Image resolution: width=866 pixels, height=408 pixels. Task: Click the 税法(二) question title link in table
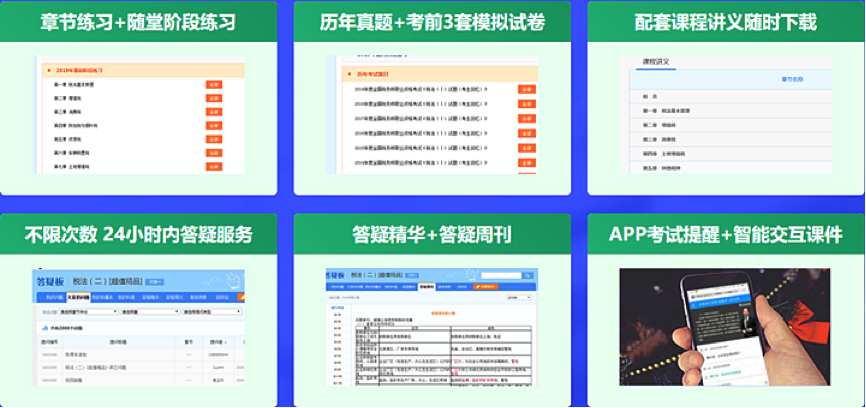(96, 367)
